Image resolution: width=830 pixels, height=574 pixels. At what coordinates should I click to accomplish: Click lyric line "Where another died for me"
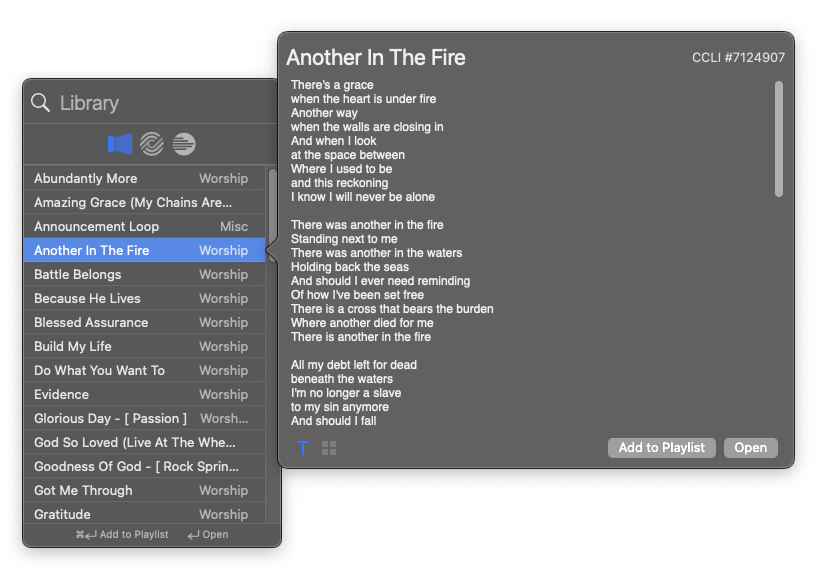point(362,323)
